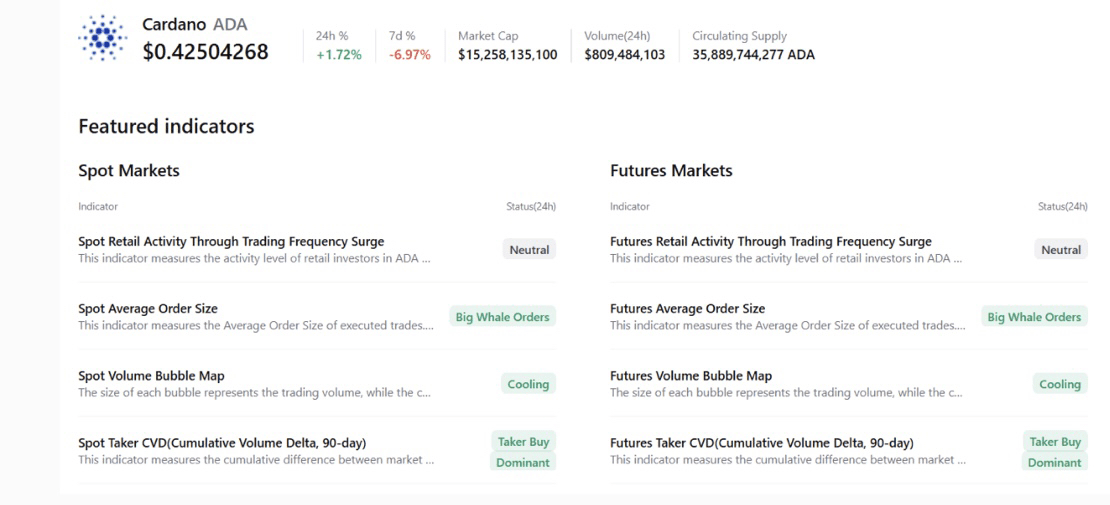Click the 24h percent change value
Viewport: 1110px width, 505px height.
tap(338, 55)
